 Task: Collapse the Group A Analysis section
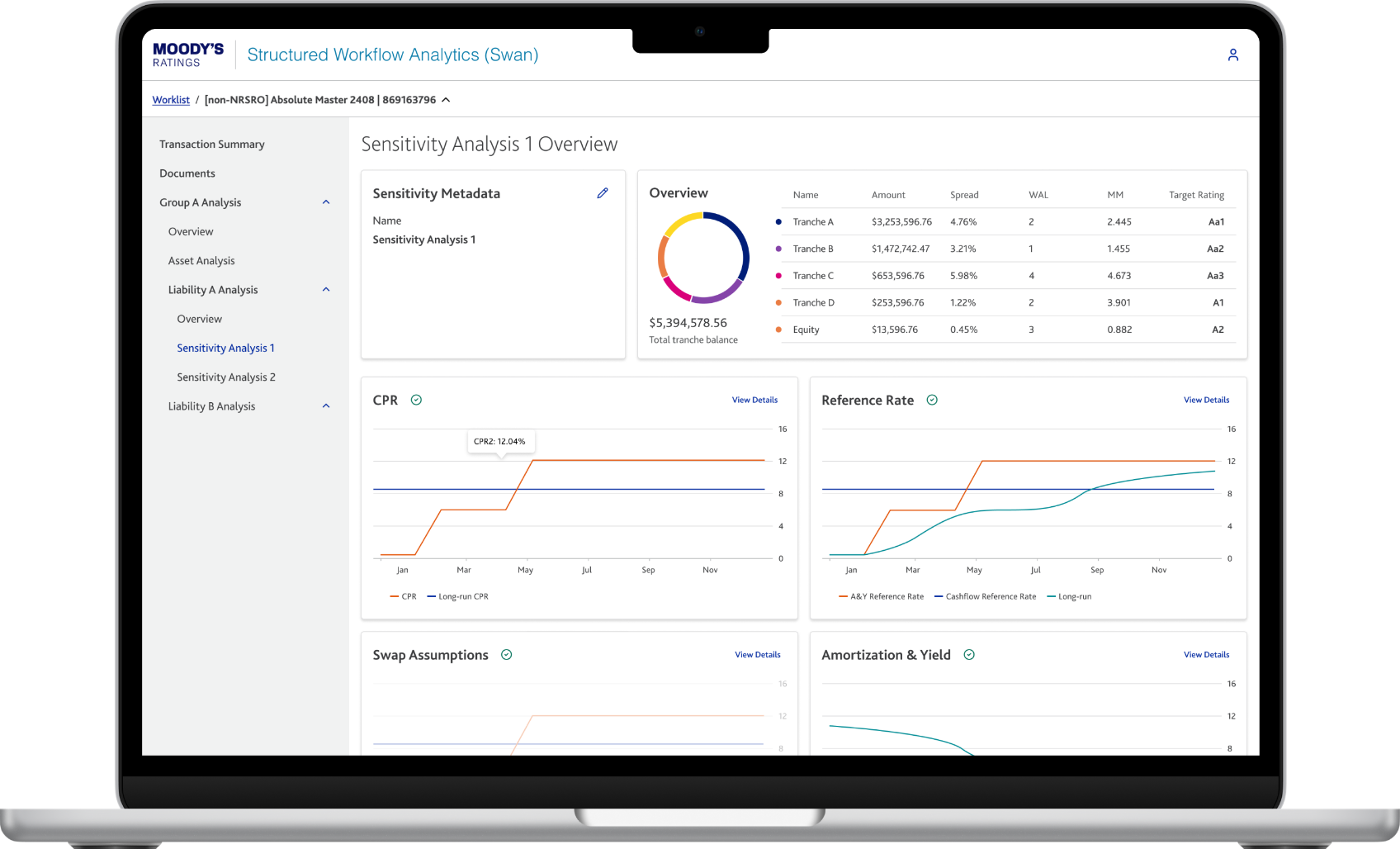point(326,202)
